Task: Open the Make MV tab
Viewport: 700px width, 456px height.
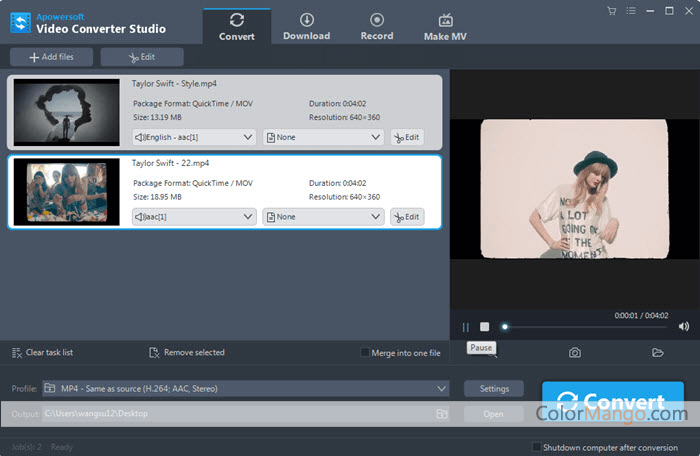Action: (445, 26)
